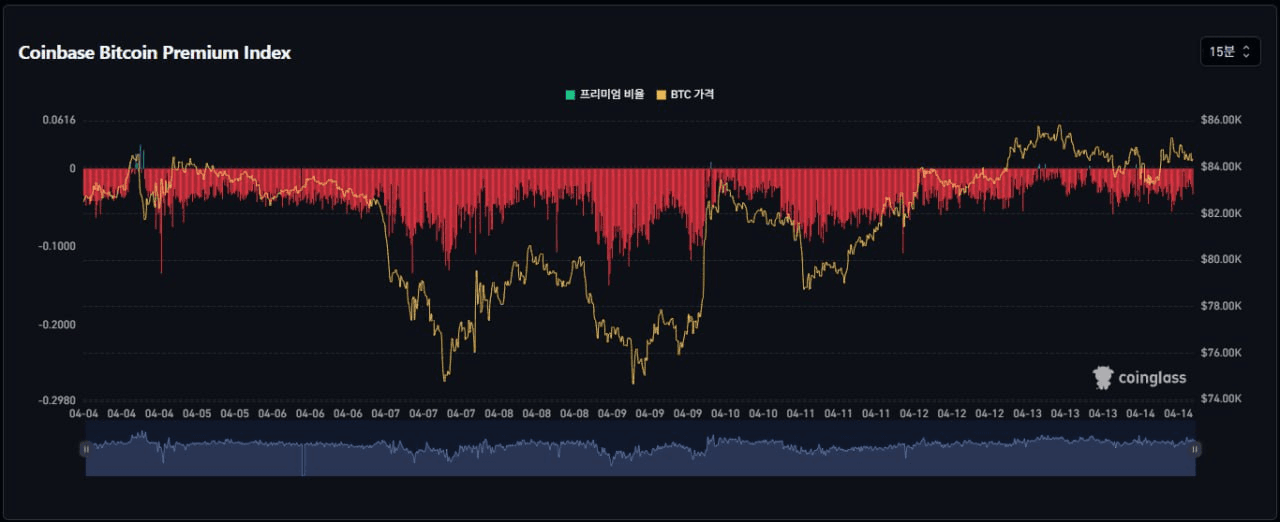Click the $78.00K right axis label
Image resolution: width=1280 pixels, height=522 pixels.
[x=1221, y=306]
